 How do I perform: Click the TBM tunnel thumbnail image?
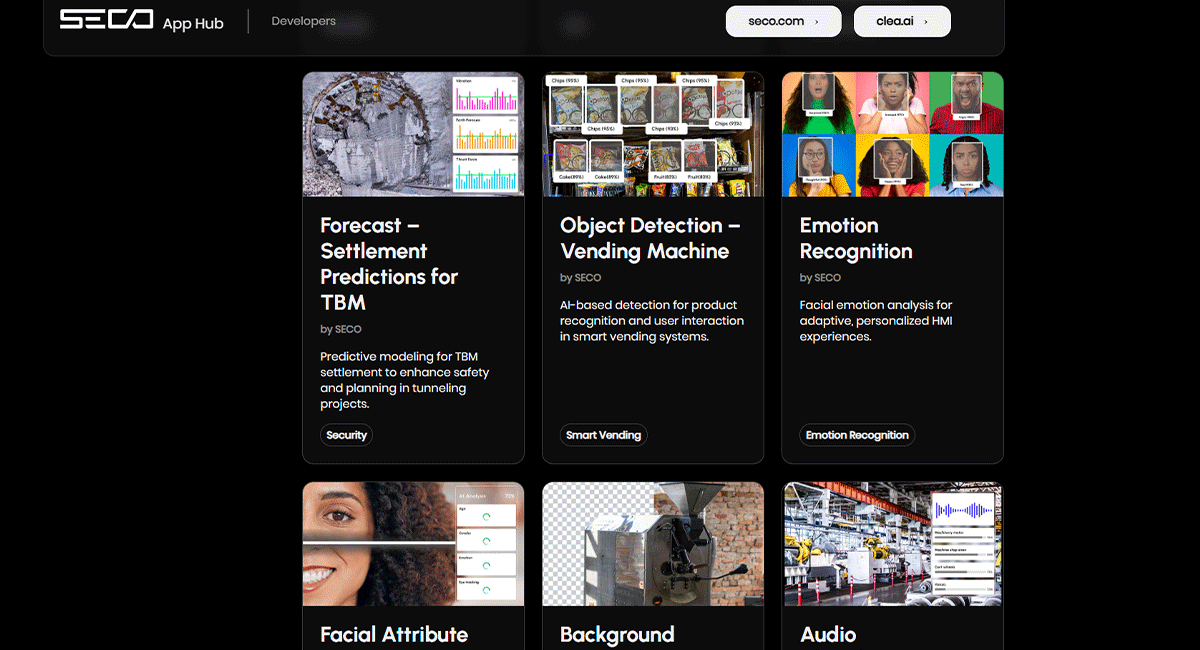pyautogui.click(x=413, y=134)
